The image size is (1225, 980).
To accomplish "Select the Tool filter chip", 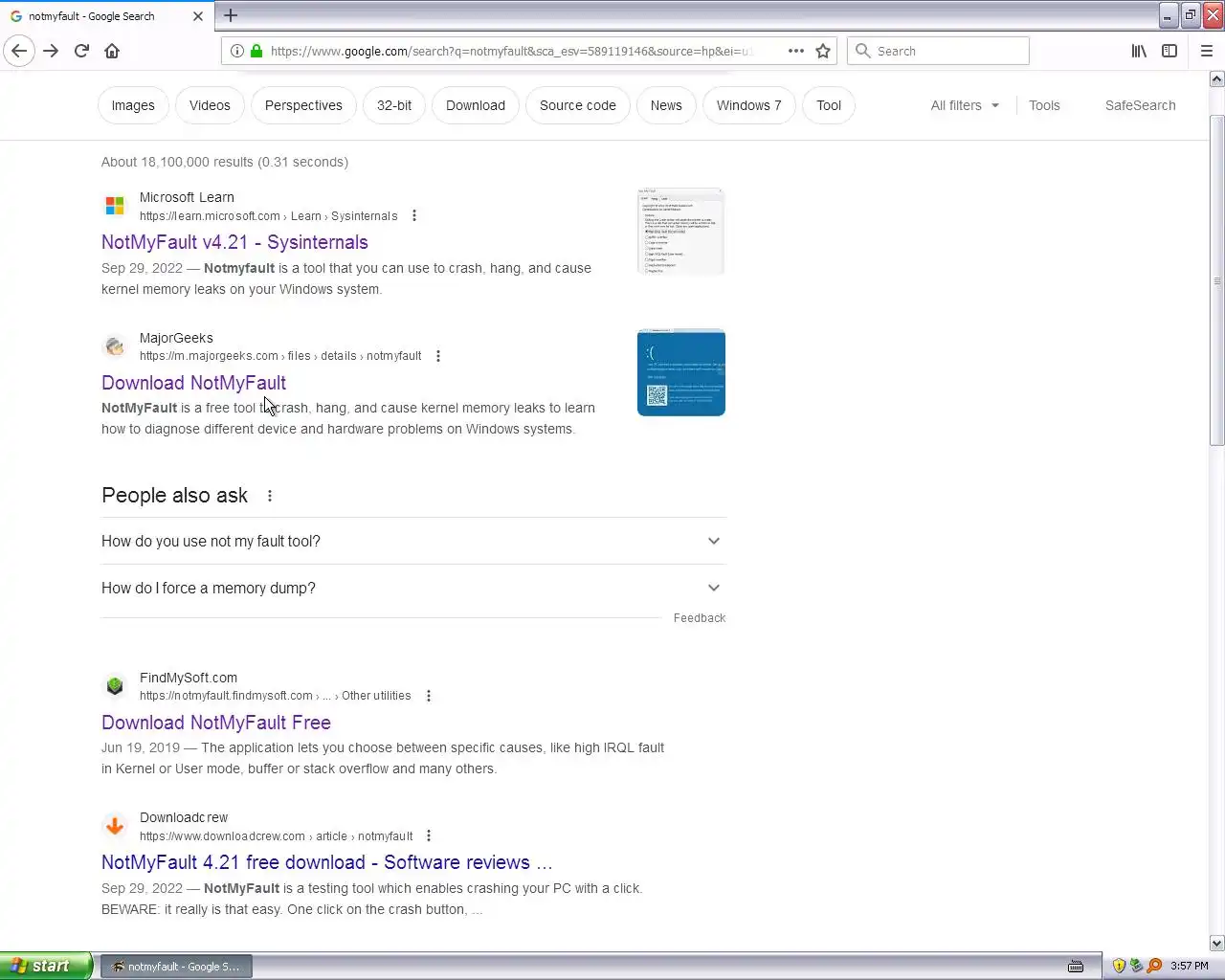I will (x=829, y=105).
